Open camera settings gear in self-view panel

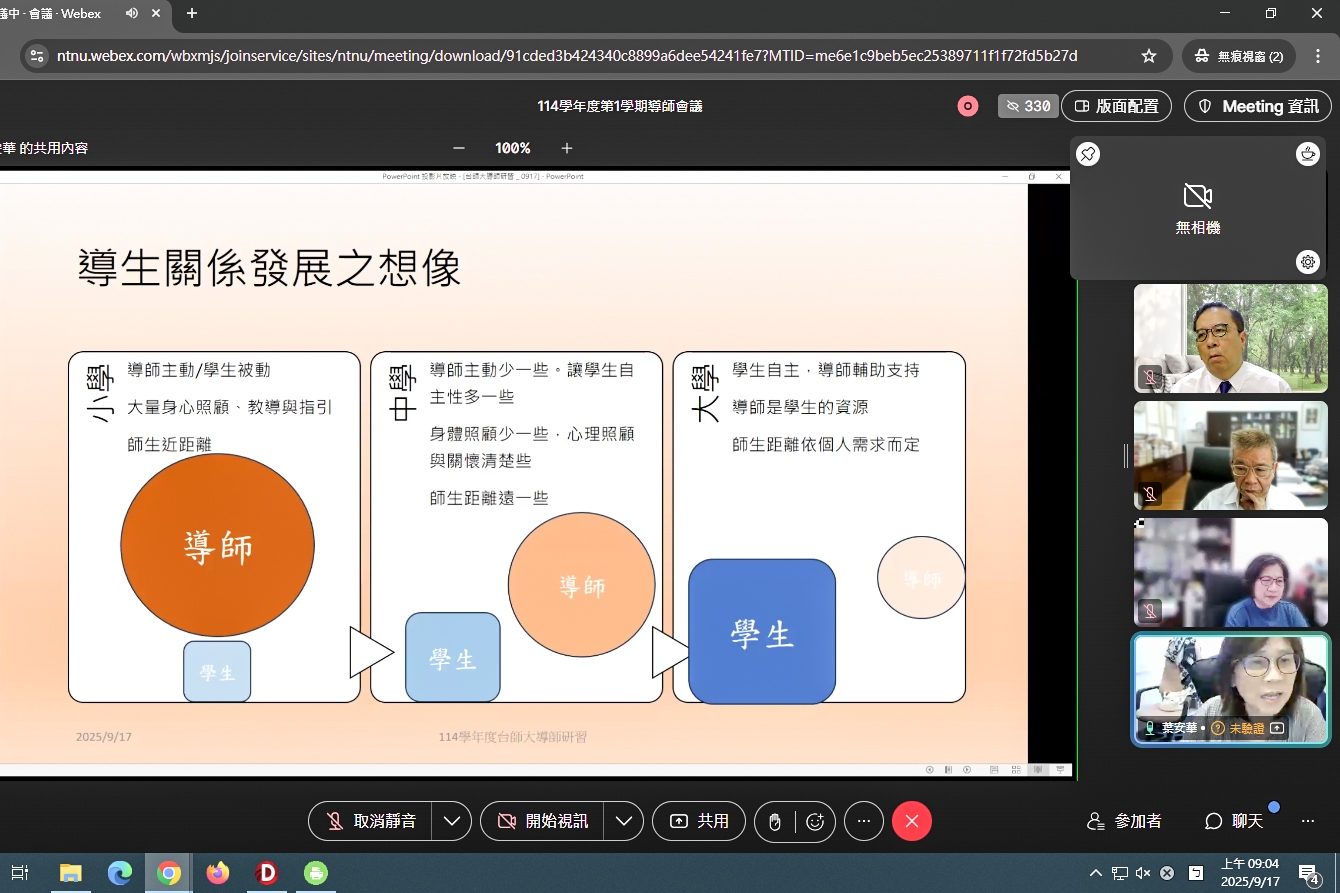tap(1307, 262)
